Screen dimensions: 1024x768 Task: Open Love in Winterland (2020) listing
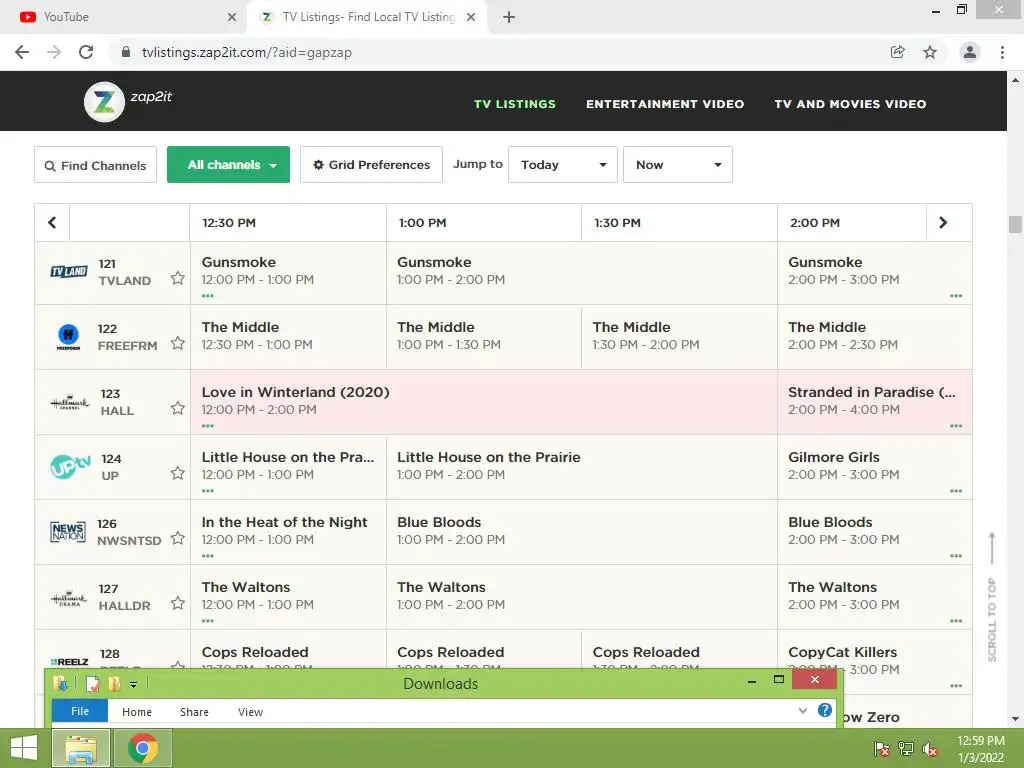click(x=484, y=402)
